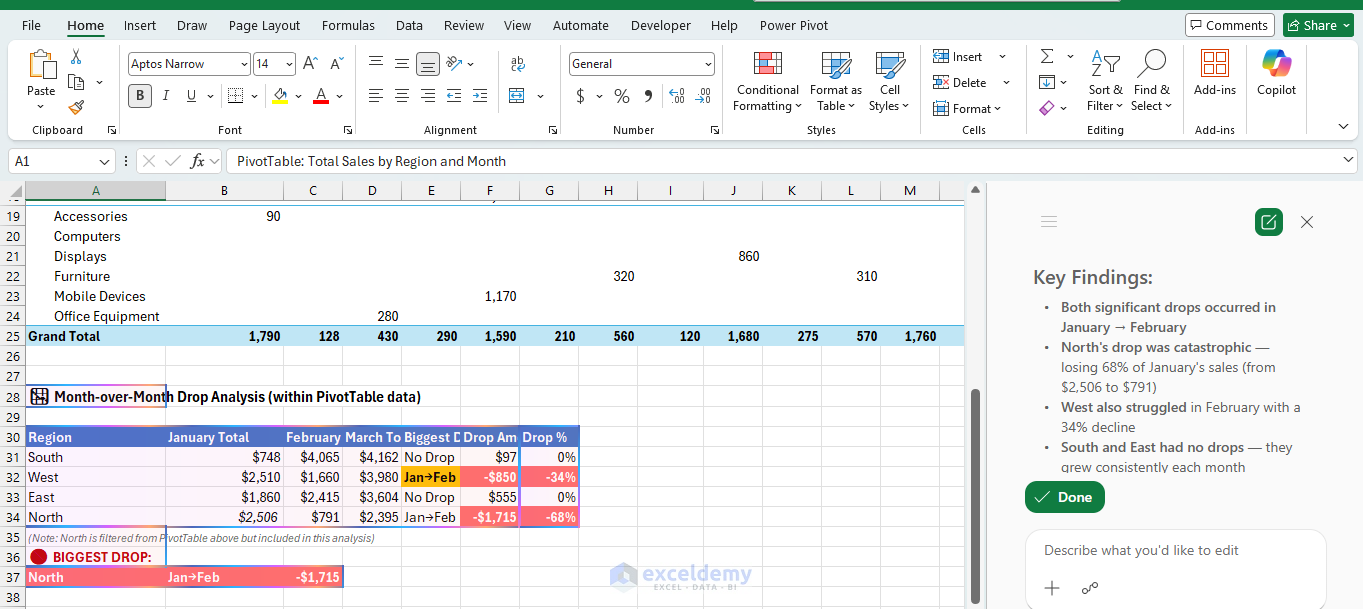Switch to the Formulas tab
This screenshot has width=1363, height=609.
click(348, 25)
